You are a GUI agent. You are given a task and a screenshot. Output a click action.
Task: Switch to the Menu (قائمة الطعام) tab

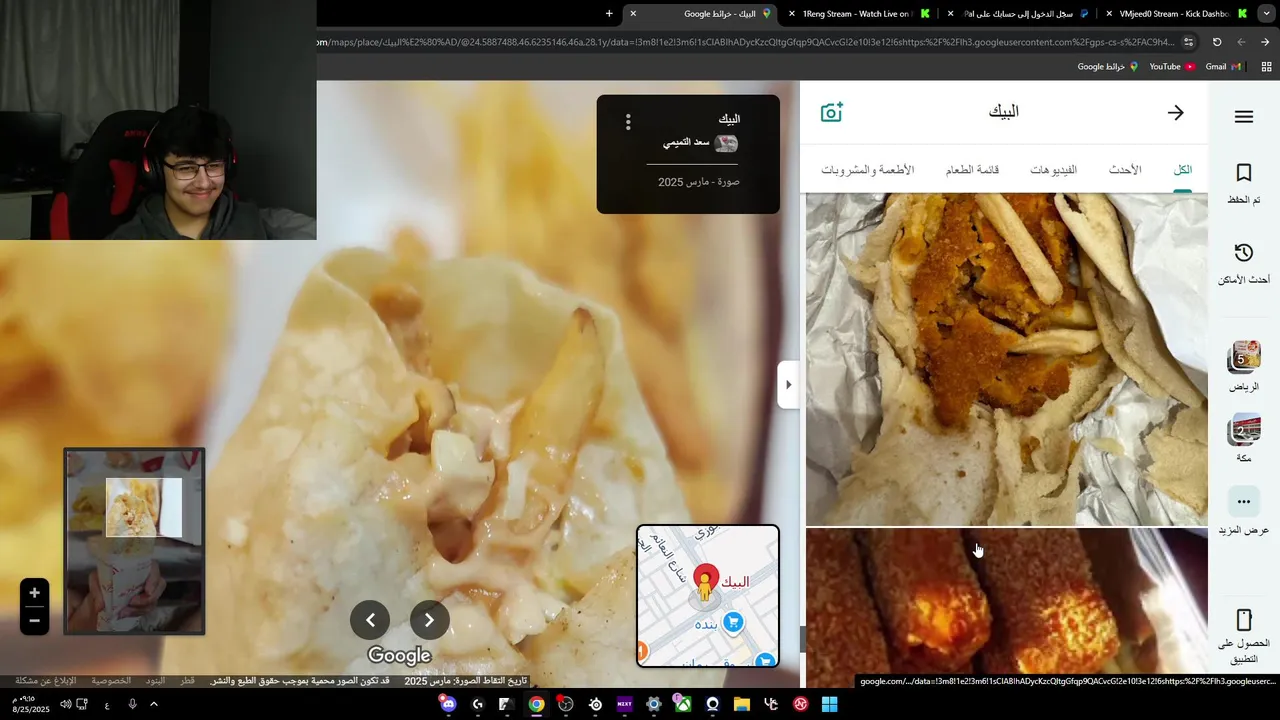(x=973, y=170)
